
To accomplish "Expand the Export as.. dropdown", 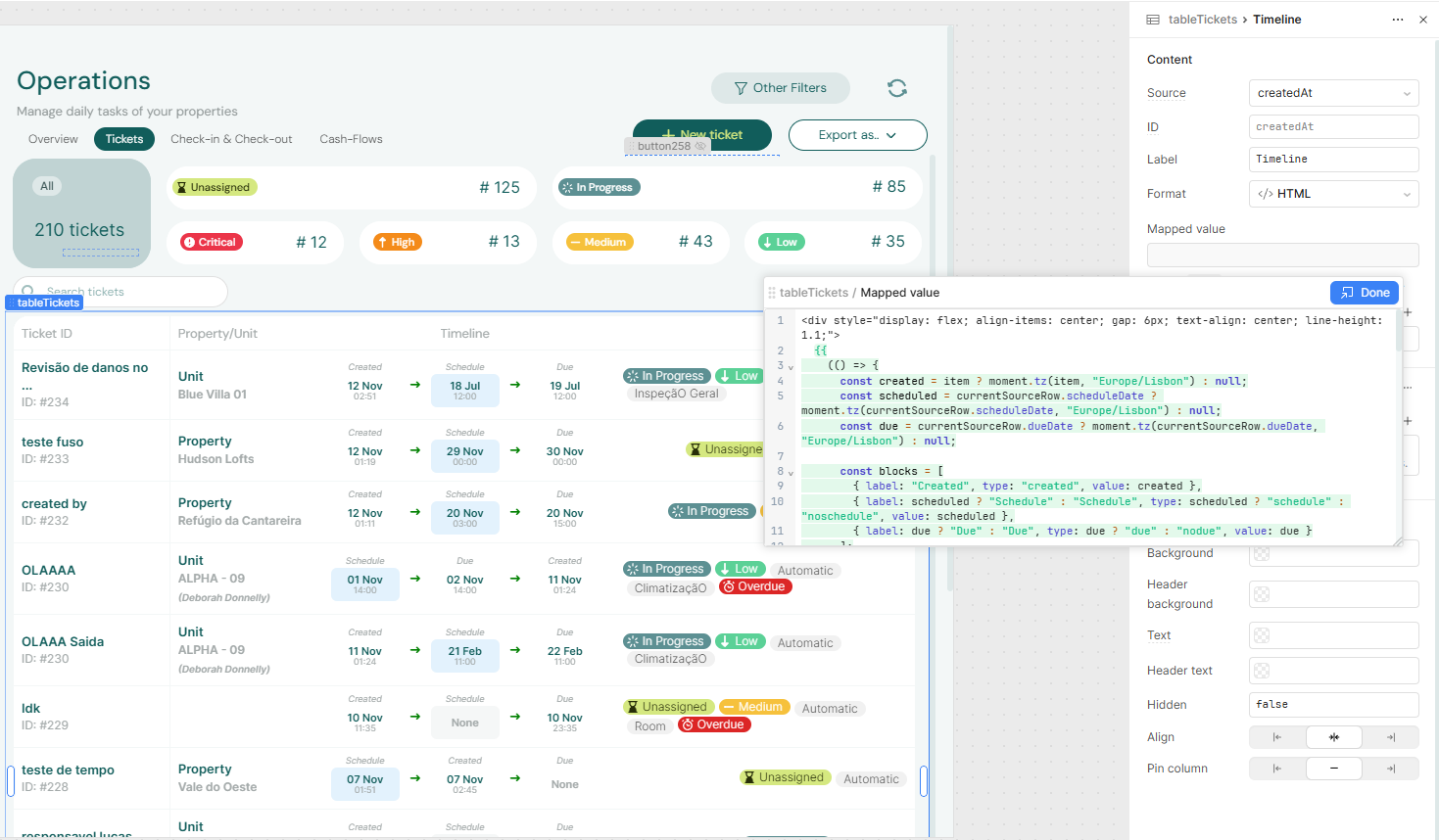I will point(857,135).
